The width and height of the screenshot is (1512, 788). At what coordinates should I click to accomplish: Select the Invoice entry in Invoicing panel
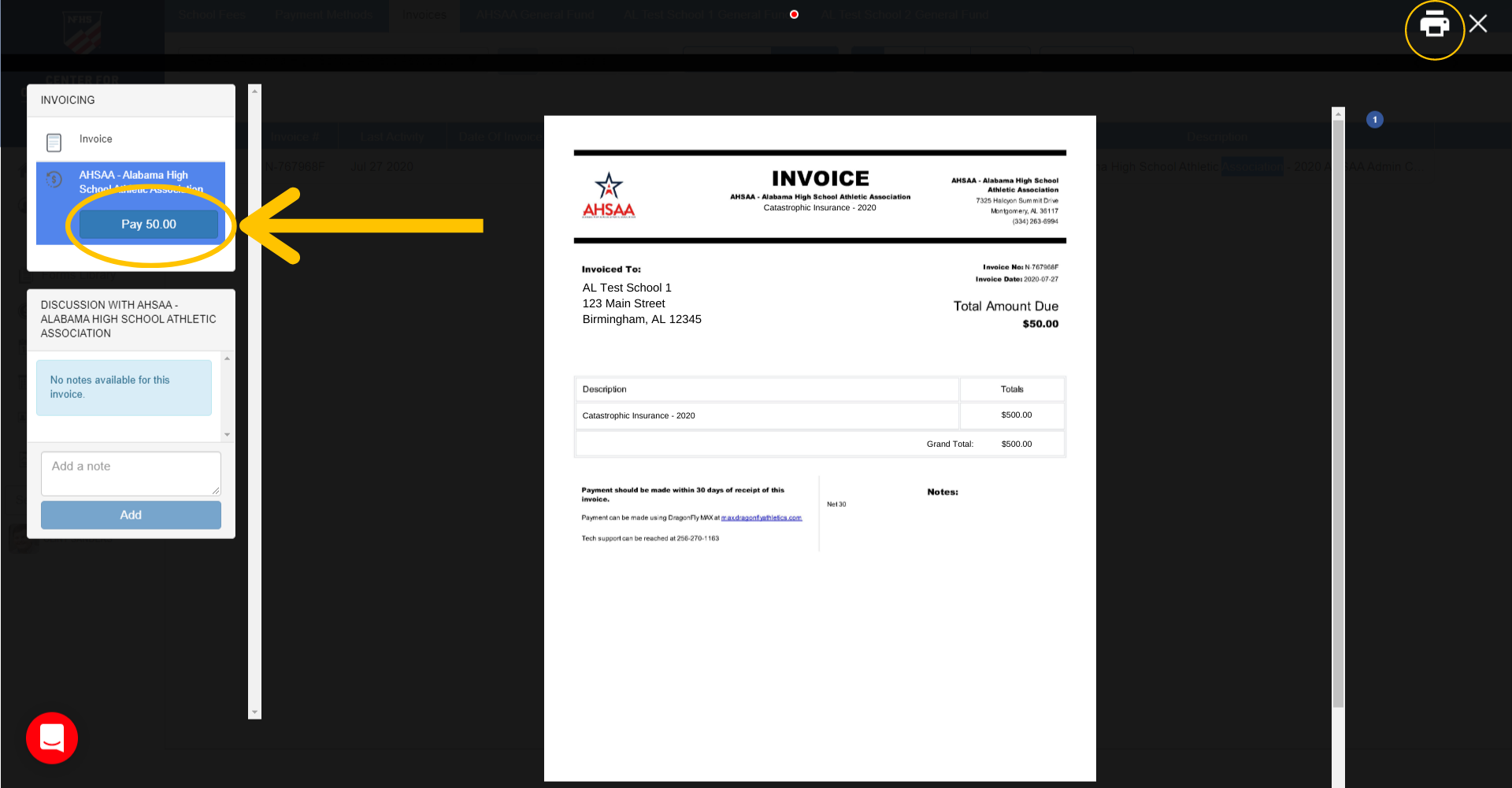point(96,139)
